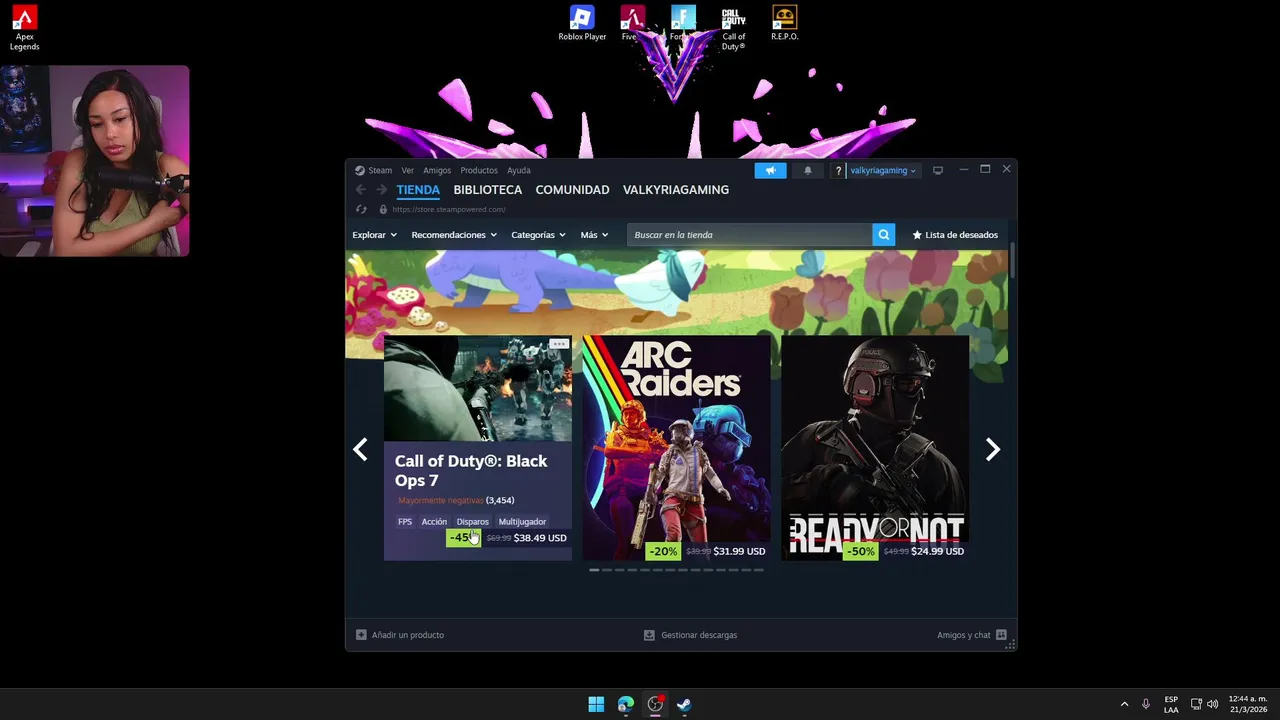Viewport: 1280px width, 720px height.
Task: Select the Acción tag
Action: pos(434,521)
